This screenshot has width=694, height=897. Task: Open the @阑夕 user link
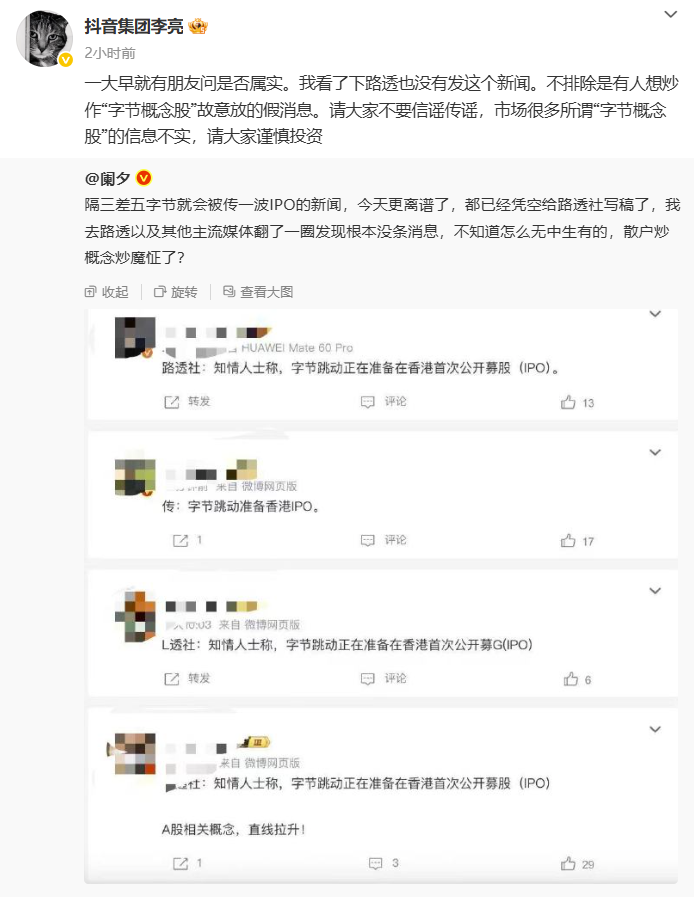108,178
